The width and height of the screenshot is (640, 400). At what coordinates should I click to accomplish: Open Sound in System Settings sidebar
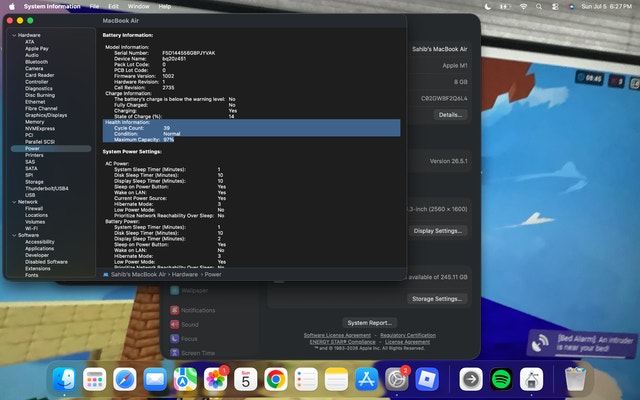point(184,324)
